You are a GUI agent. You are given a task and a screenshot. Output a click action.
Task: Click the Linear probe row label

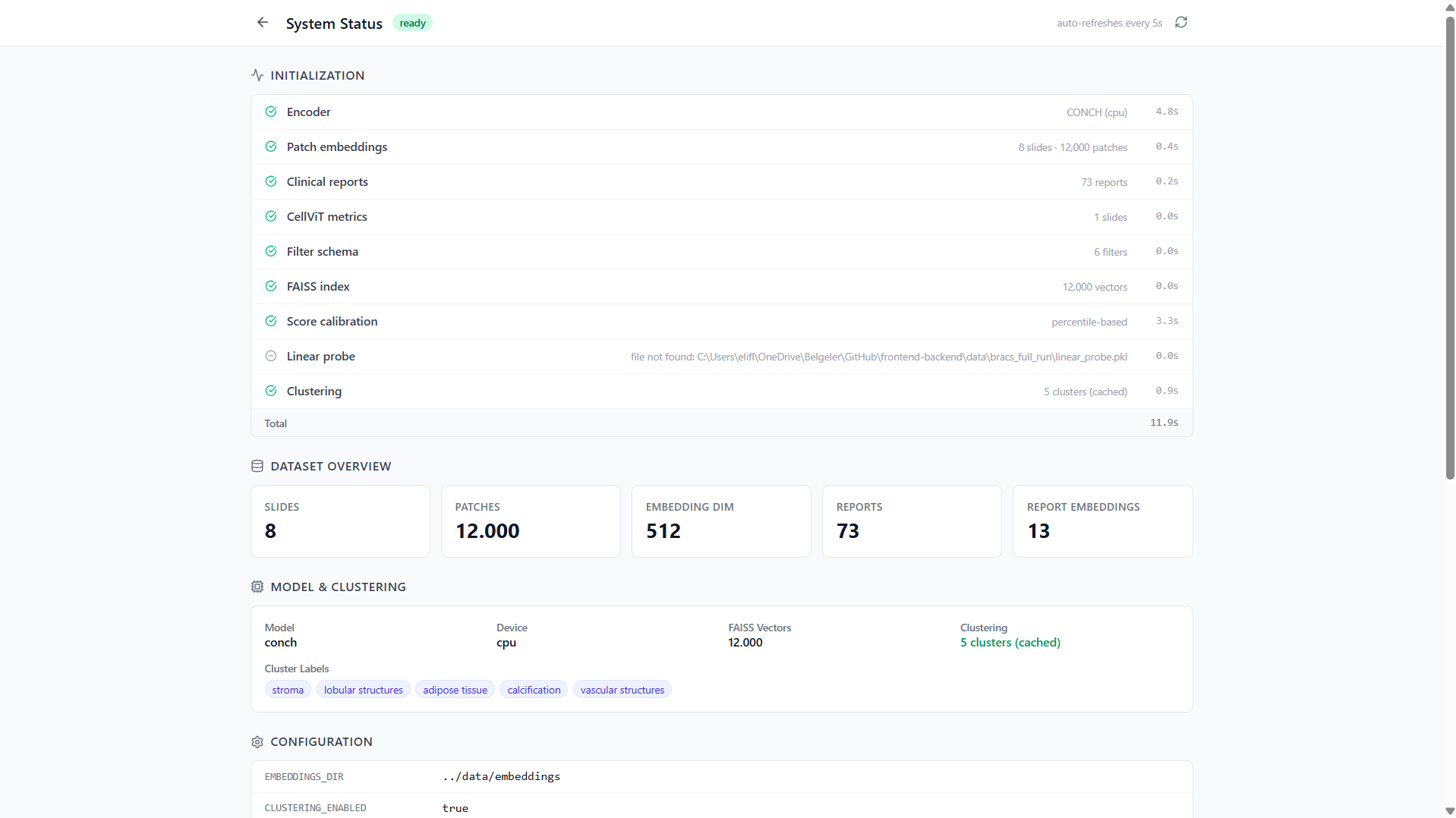(x=321, y=357)
